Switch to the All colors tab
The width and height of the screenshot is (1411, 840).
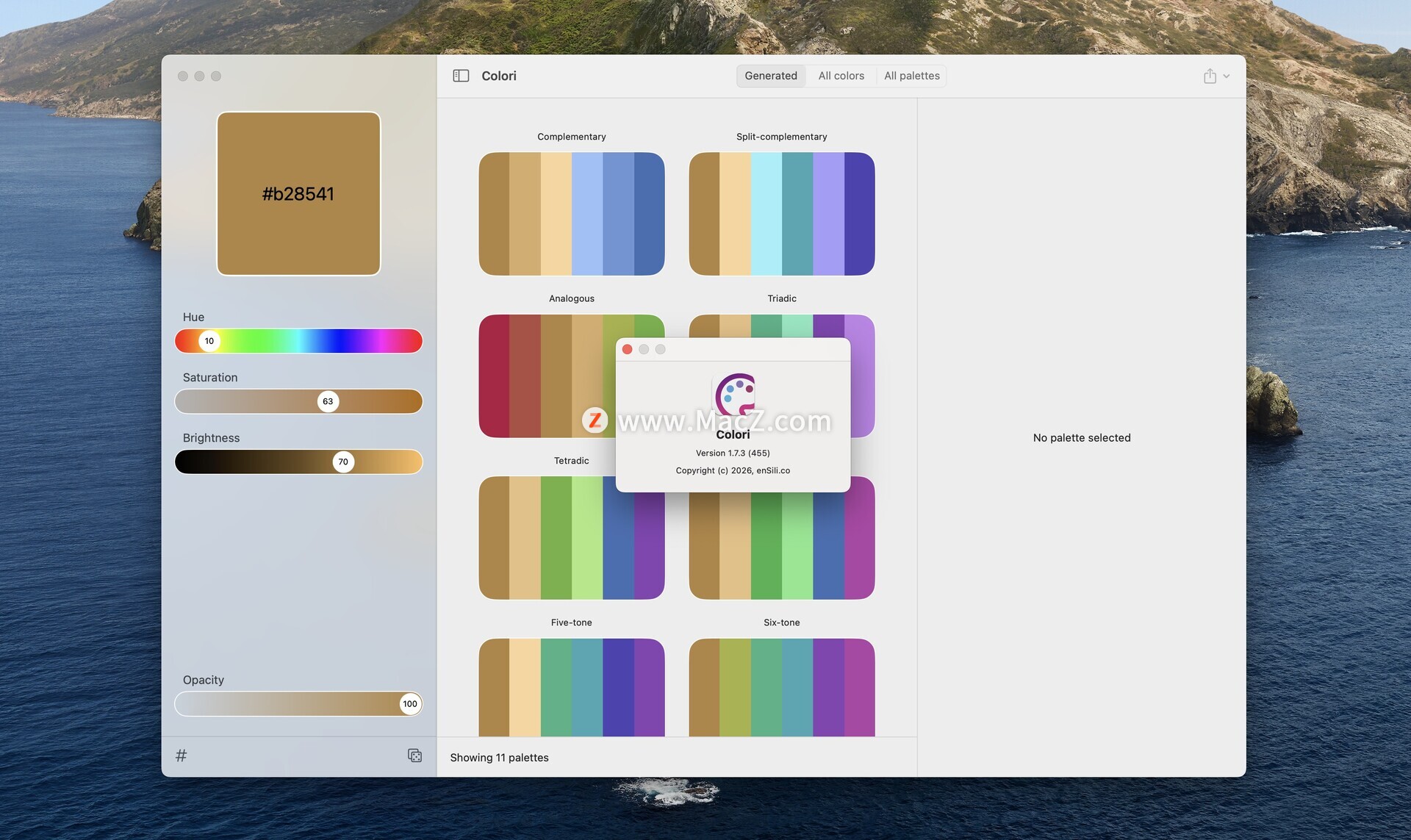coord(841,76)
